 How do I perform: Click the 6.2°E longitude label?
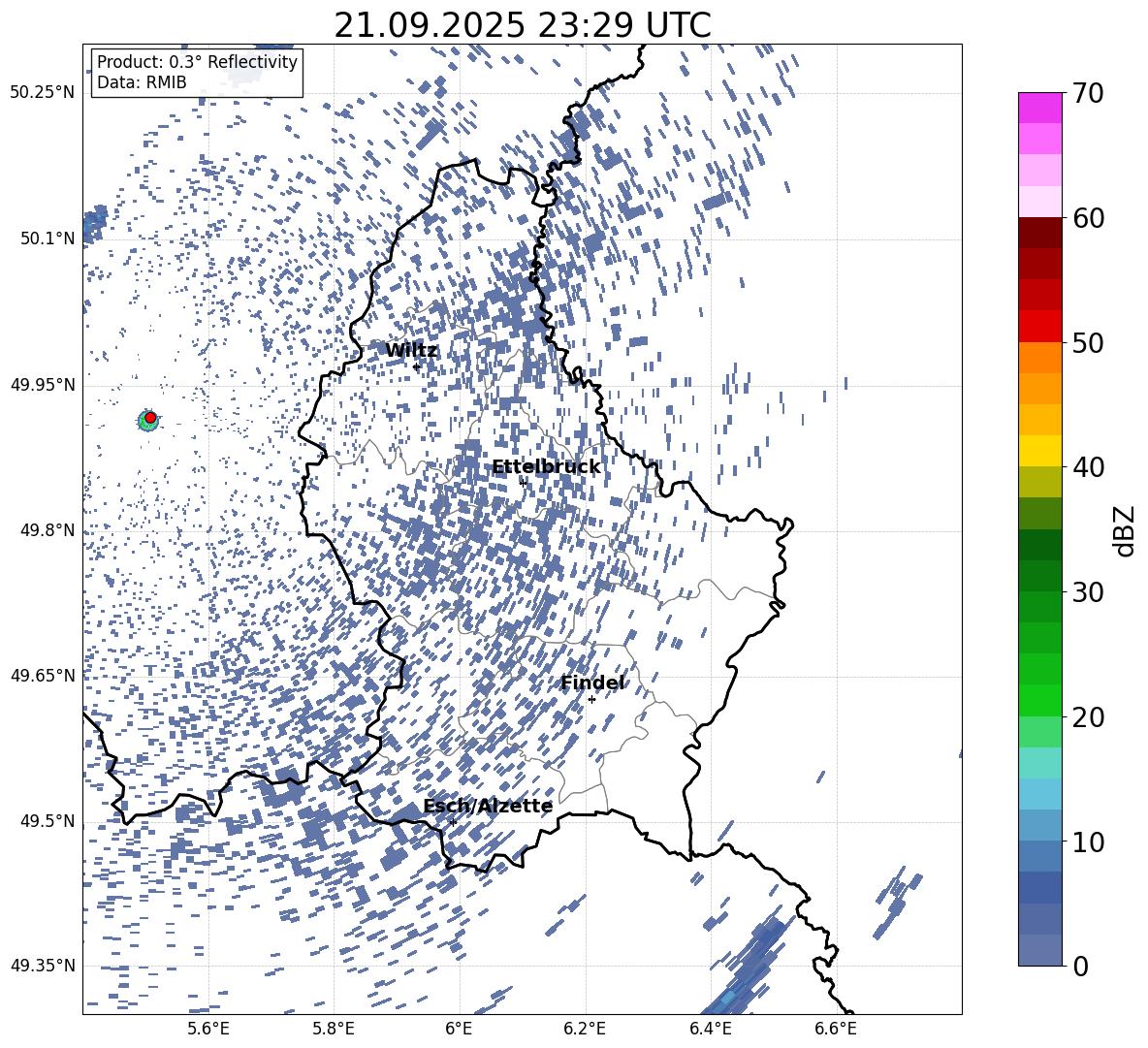coord(585,1029)
